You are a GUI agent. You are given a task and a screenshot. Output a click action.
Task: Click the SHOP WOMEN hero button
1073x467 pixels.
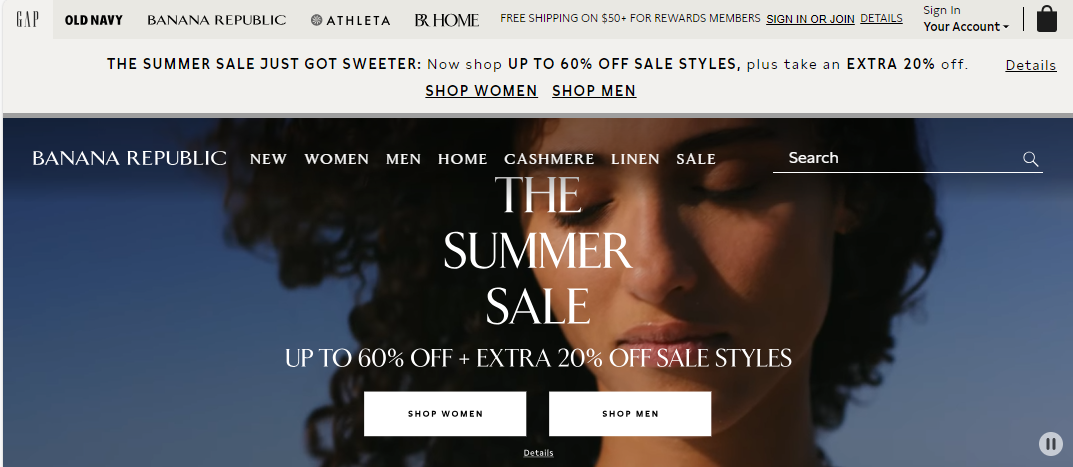coord(445,414)
